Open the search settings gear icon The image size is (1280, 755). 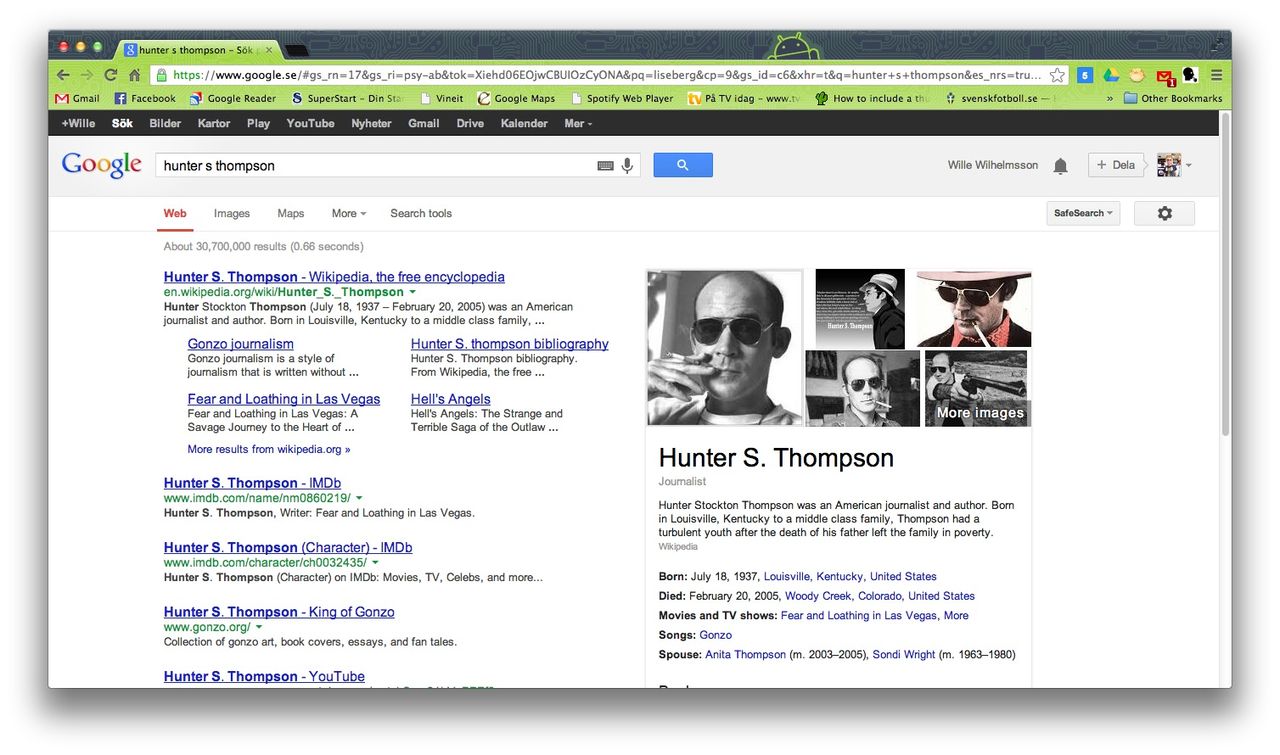(1164, 213)
